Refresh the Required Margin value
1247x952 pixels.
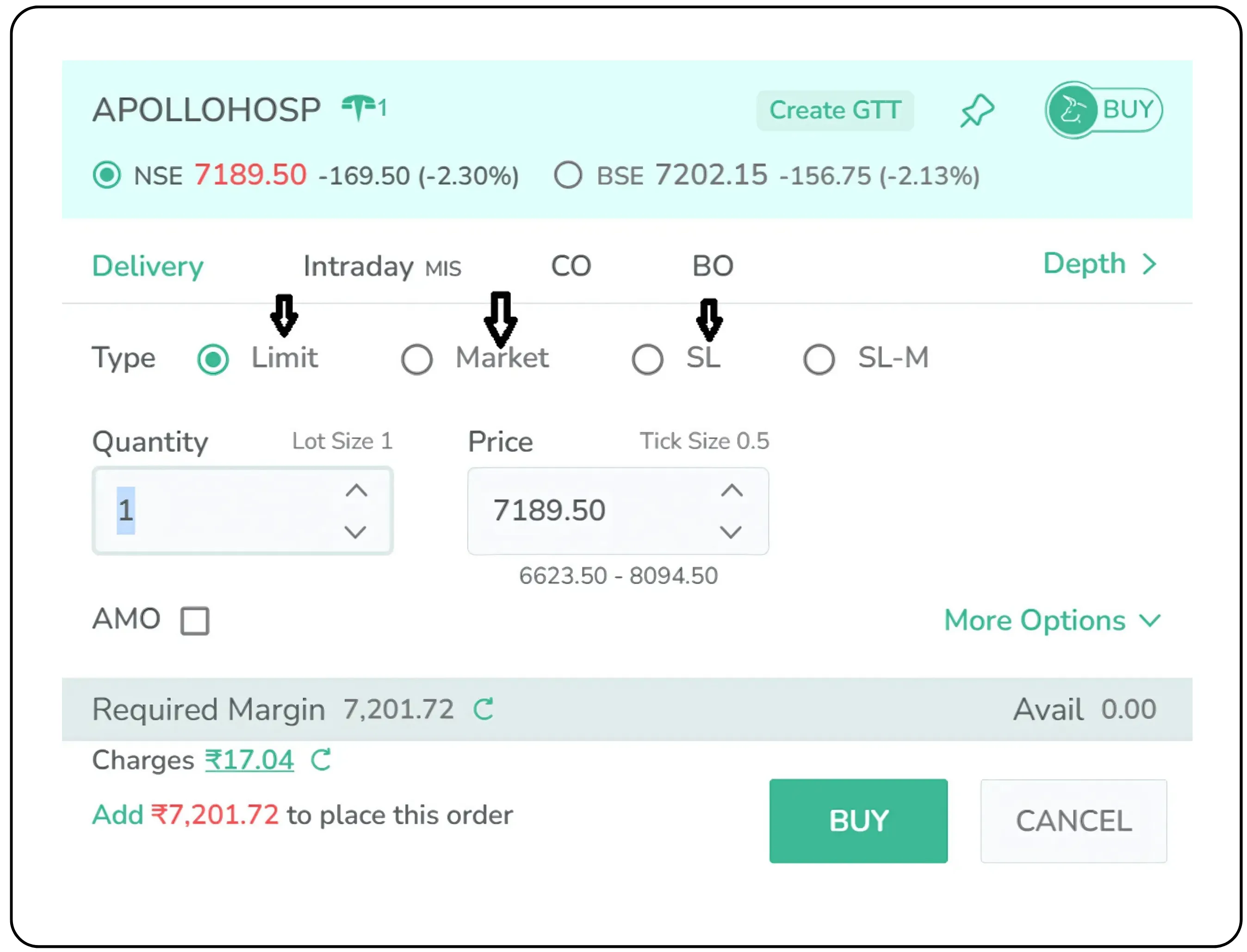[x=482, y=709]
